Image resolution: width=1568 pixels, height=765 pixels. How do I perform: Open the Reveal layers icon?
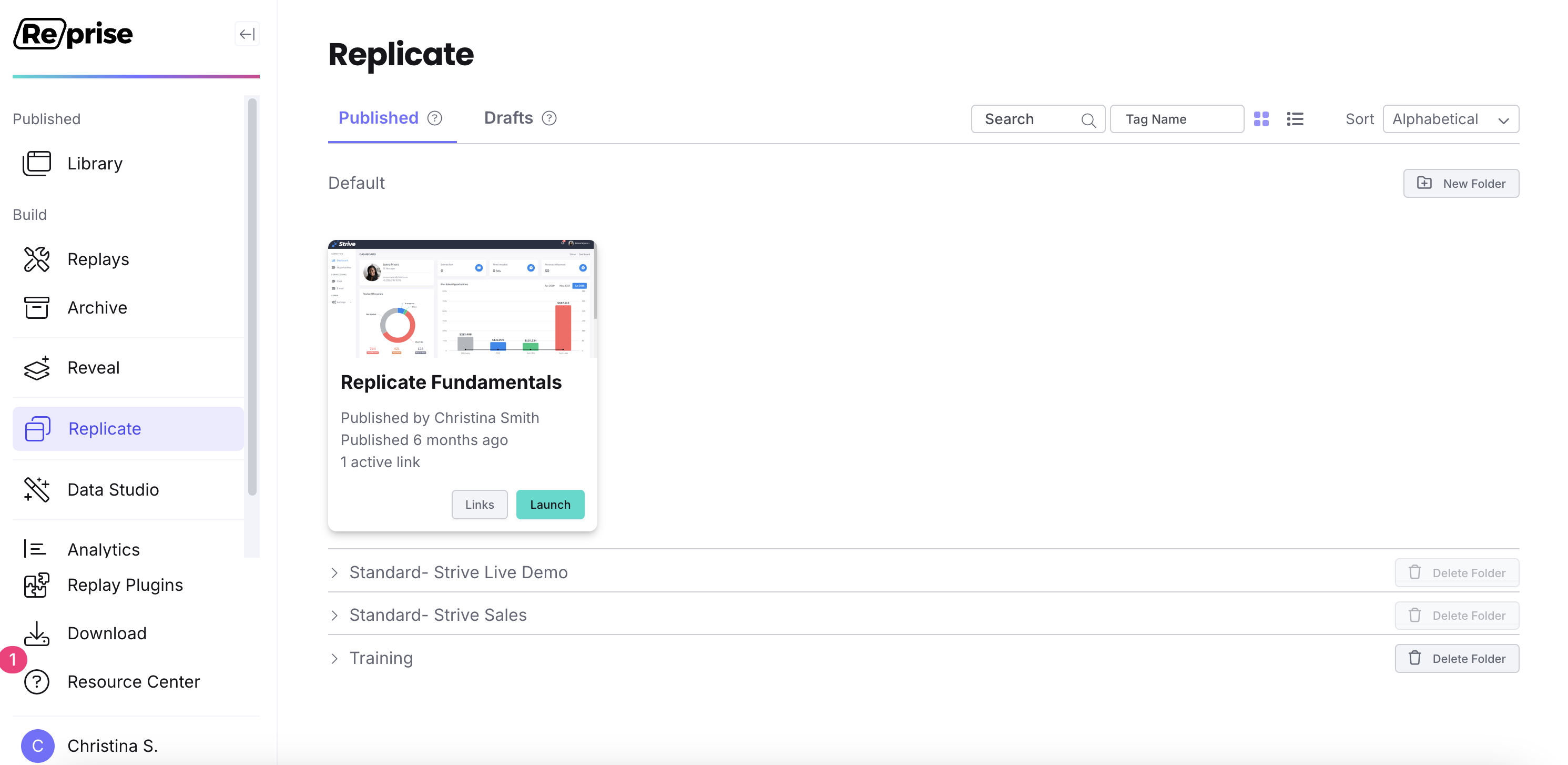tap(36, 368)
